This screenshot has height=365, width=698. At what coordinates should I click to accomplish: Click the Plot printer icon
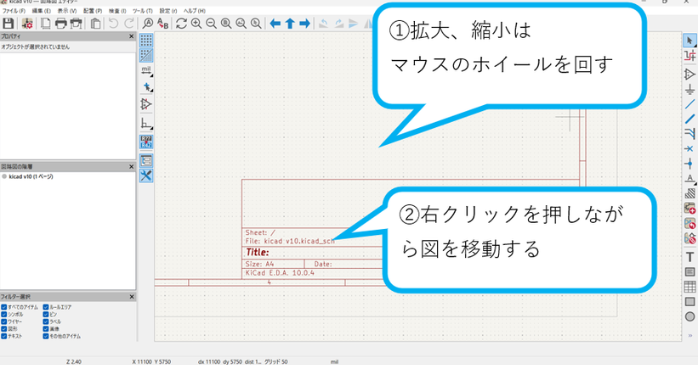pos(76,23)
